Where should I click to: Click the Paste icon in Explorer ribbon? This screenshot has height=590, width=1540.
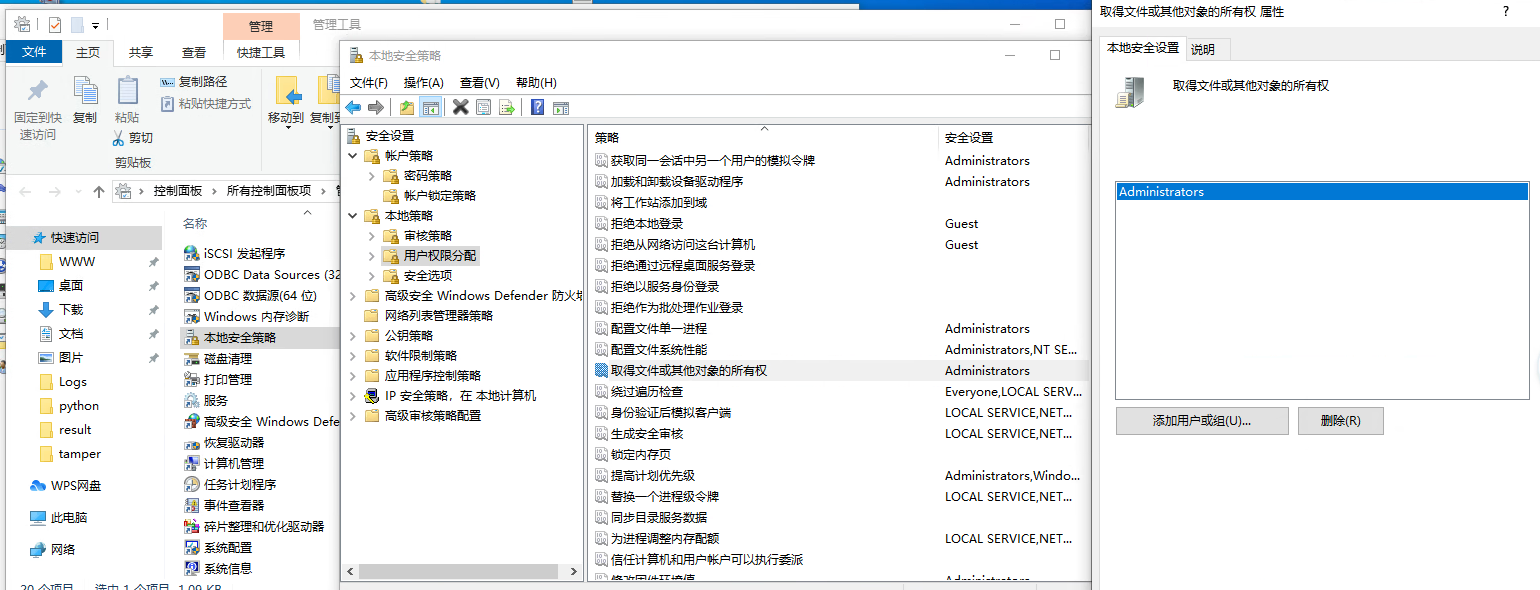127,100
